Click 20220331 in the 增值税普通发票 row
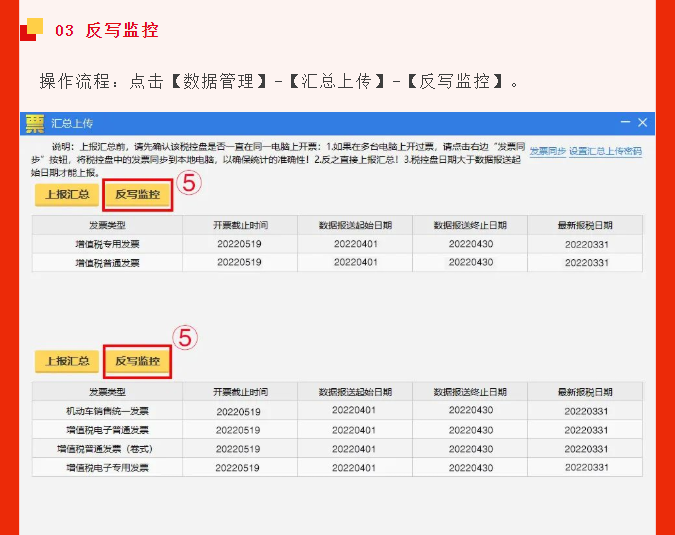The width and height of the screenshot is (675, 535). coord(587,263)
